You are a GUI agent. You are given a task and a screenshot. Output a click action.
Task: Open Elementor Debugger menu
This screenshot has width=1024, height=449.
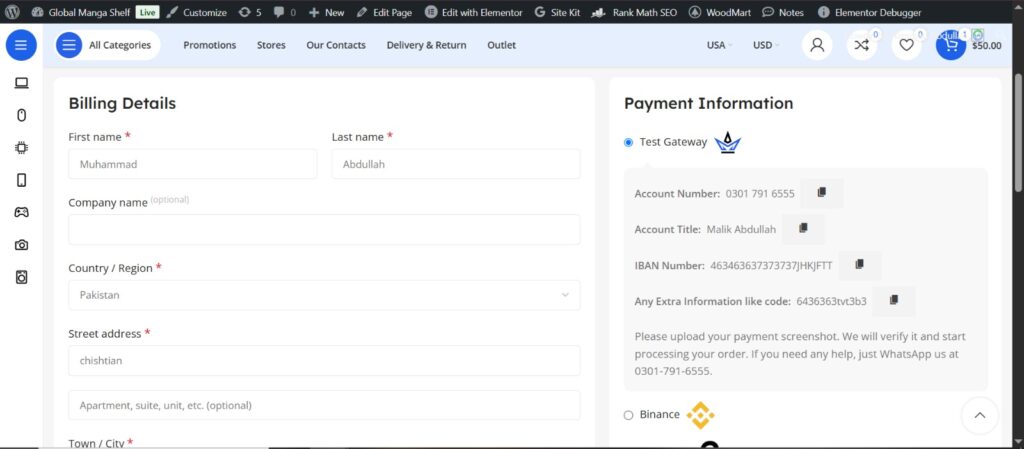(870, 12)
